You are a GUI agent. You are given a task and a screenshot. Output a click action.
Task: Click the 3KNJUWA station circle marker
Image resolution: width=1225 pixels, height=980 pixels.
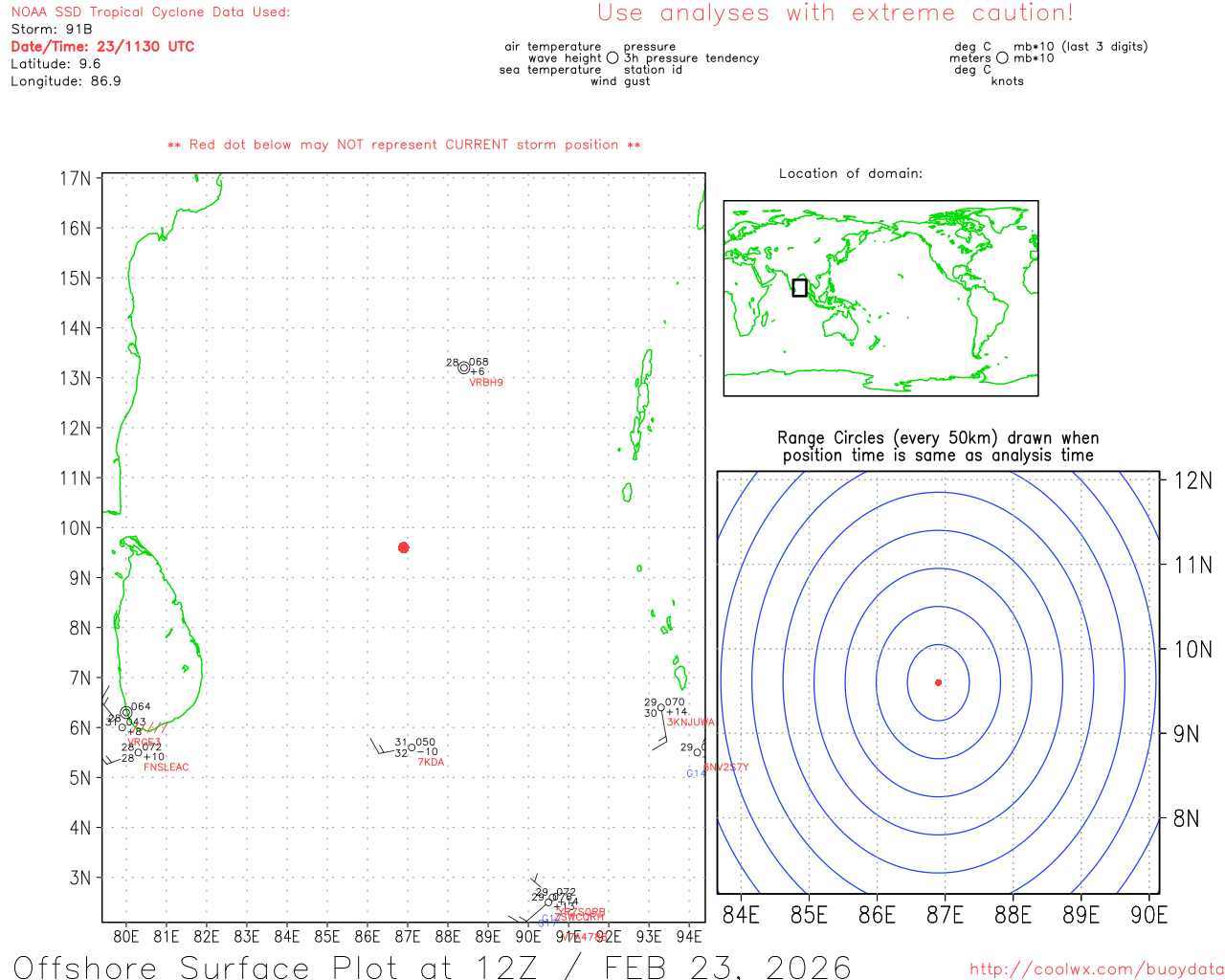coord(660,708)
